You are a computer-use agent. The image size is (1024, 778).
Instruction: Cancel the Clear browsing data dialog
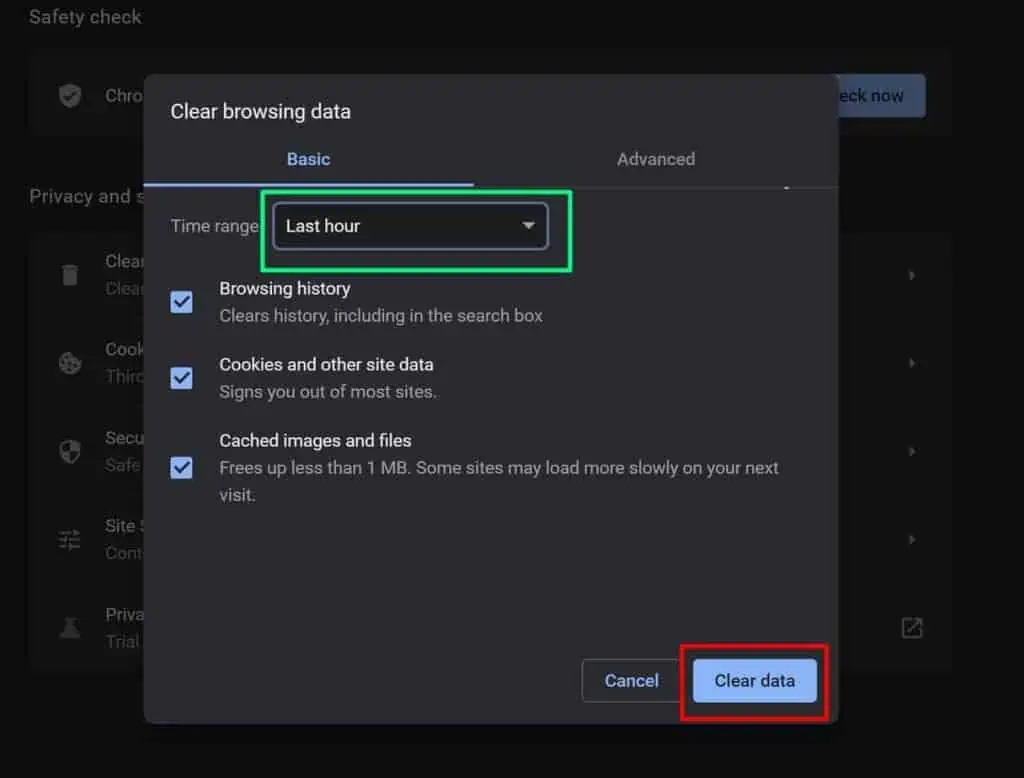click(x=631, y=681)
